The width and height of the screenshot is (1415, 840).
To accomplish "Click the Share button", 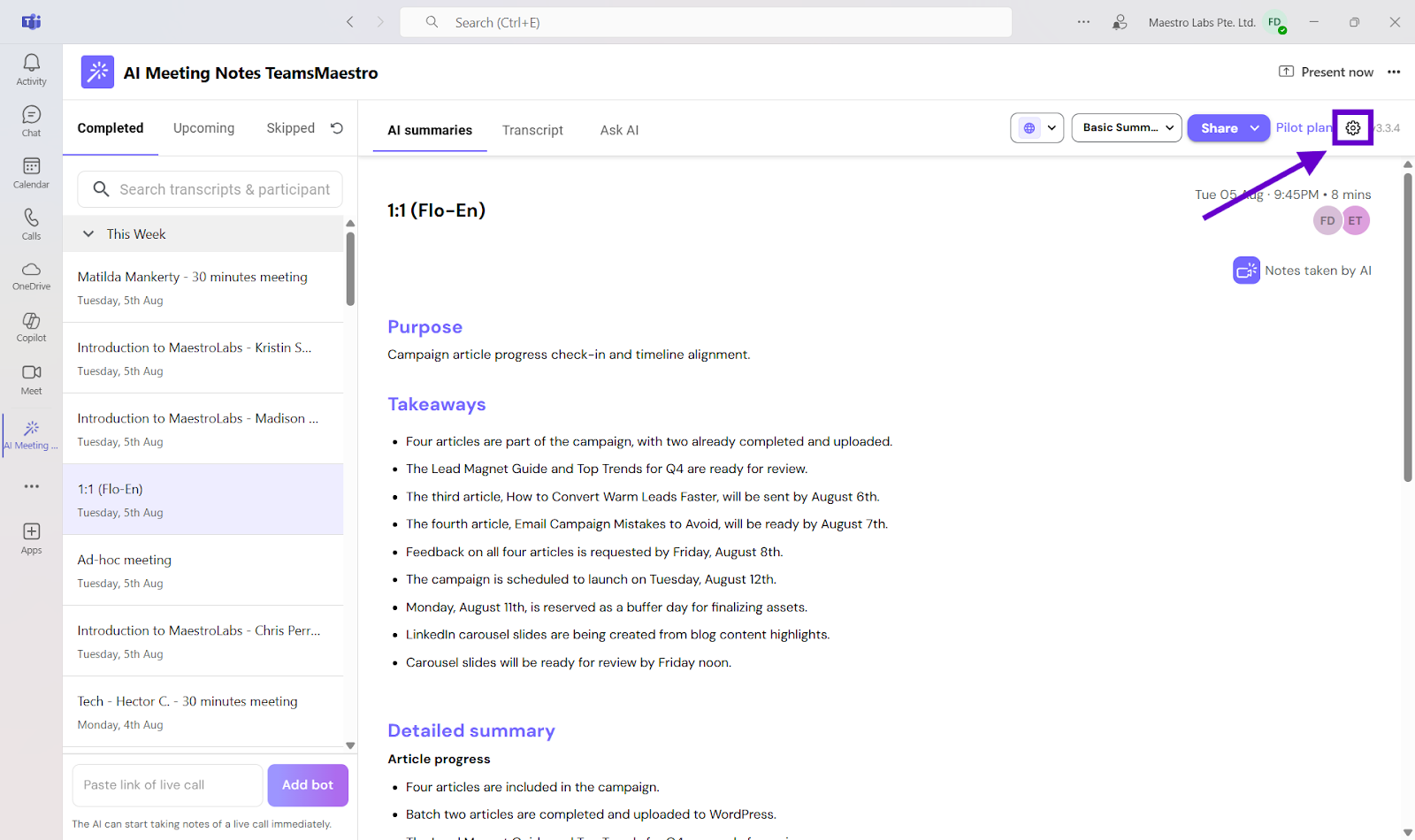I will click(x=1219, y=128).
